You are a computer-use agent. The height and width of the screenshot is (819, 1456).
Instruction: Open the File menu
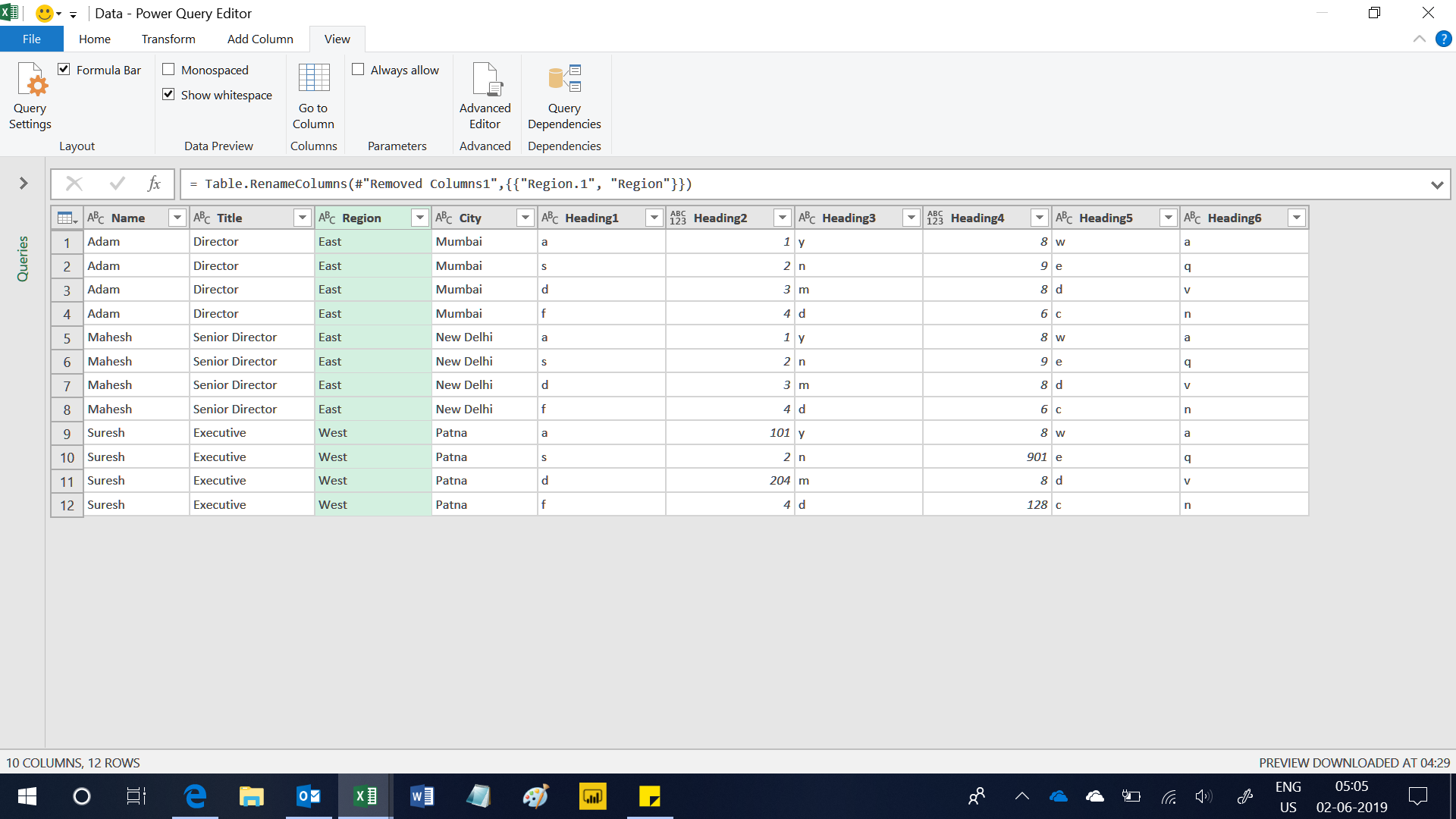(32, 39)
